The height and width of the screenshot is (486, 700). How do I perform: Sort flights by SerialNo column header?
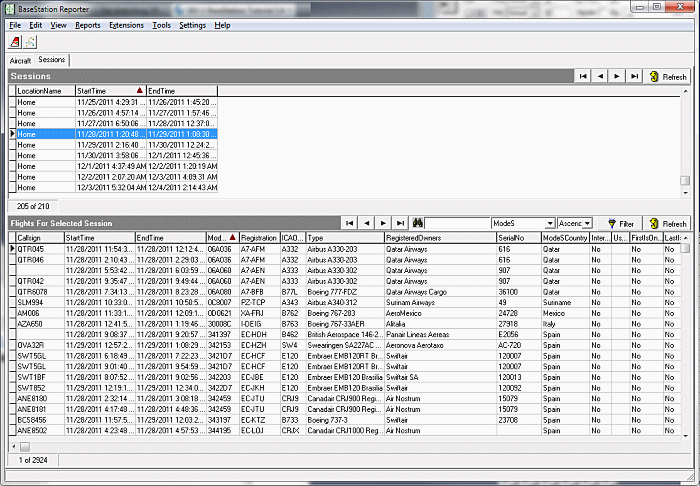point(519,237)
